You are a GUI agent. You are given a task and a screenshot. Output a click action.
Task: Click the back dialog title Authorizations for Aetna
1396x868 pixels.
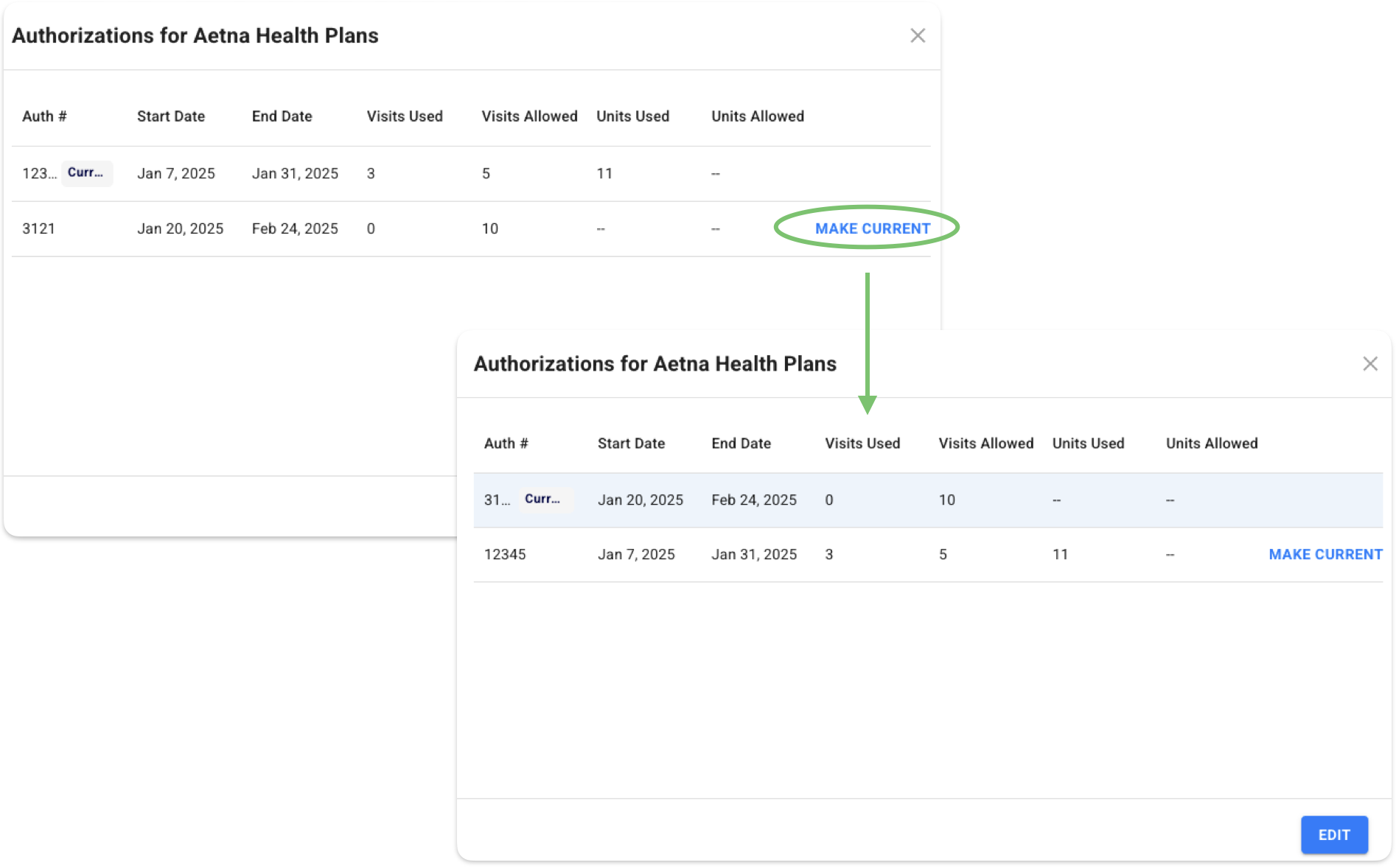(x=195, y=35)
